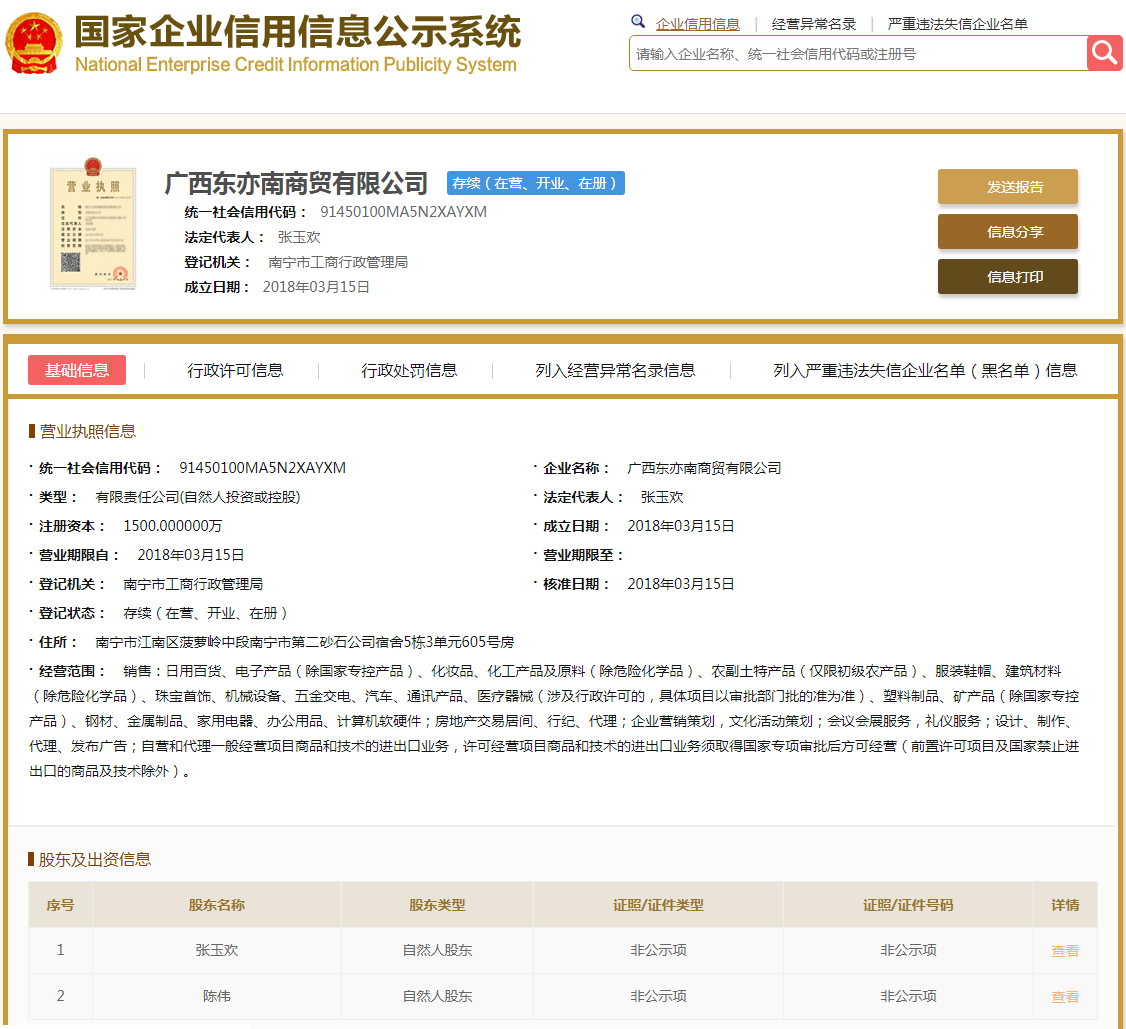Click the small magnifier icon beside 企业信用信息
The height and width of the screenshot is (1029, 1126).
point(638,22)
